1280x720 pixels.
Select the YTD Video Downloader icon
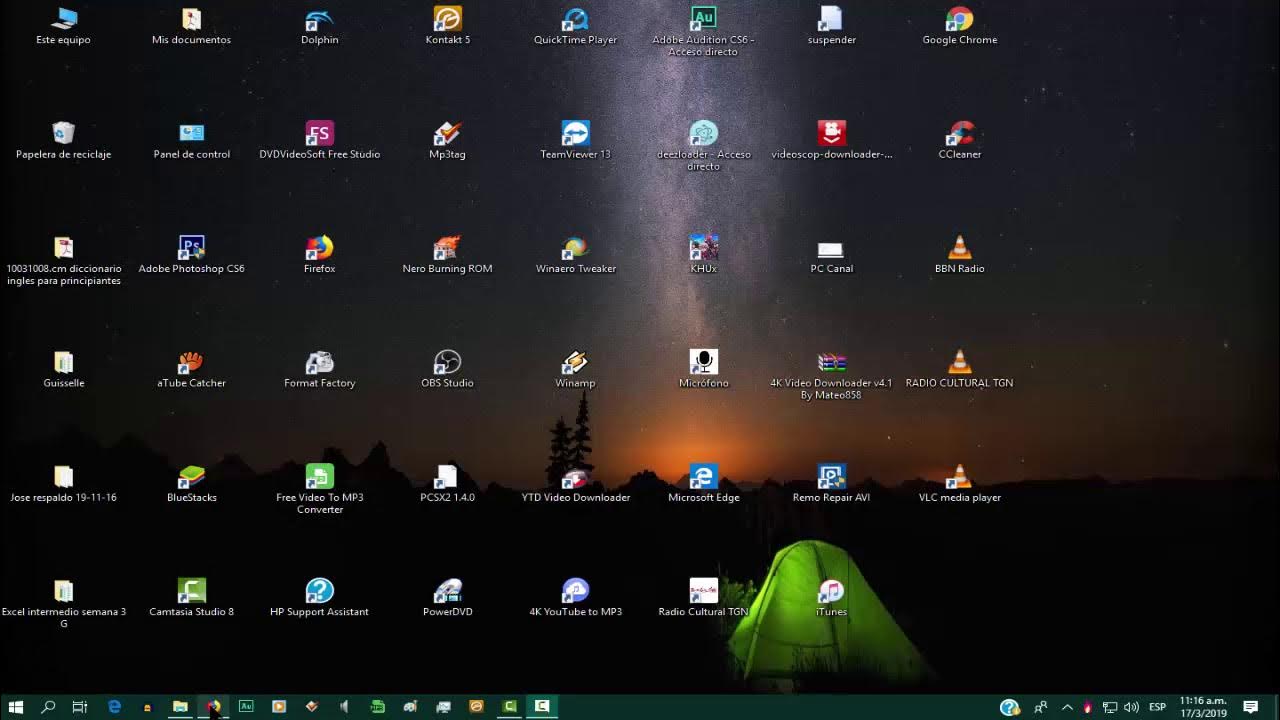click(575, 483)
